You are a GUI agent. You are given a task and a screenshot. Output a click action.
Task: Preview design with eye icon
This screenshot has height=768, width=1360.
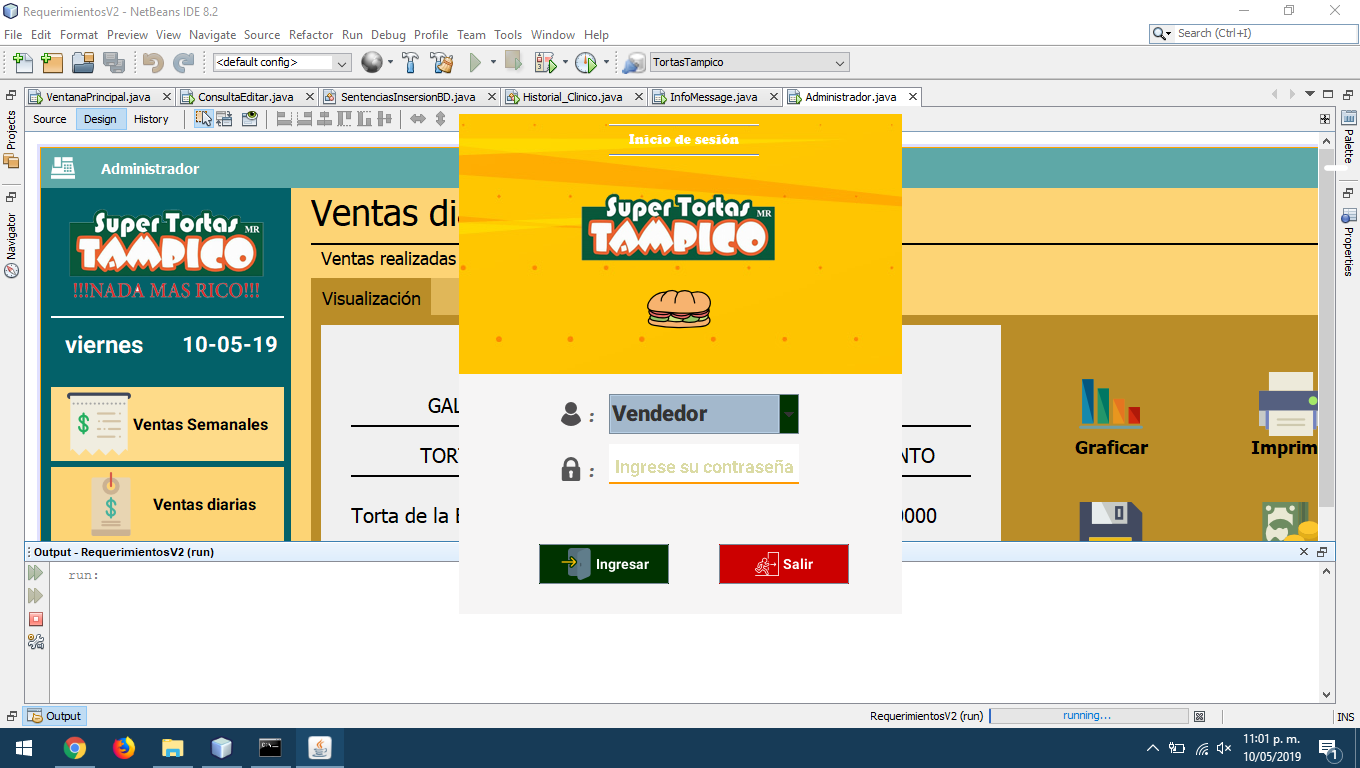pyautogui.click(x=250, y=119)
